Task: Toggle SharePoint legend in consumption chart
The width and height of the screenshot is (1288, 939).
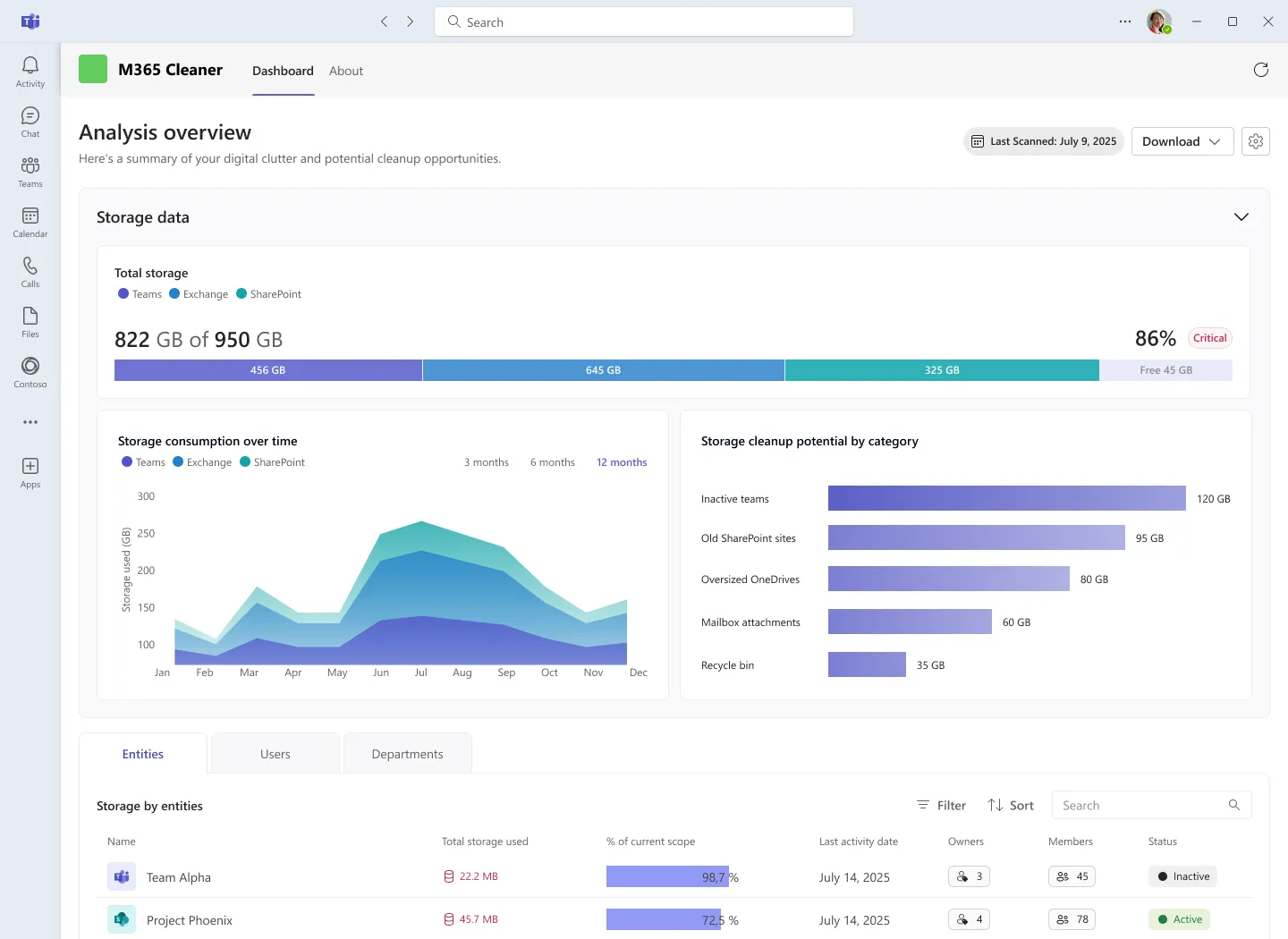Action: (x=272, y=462)
